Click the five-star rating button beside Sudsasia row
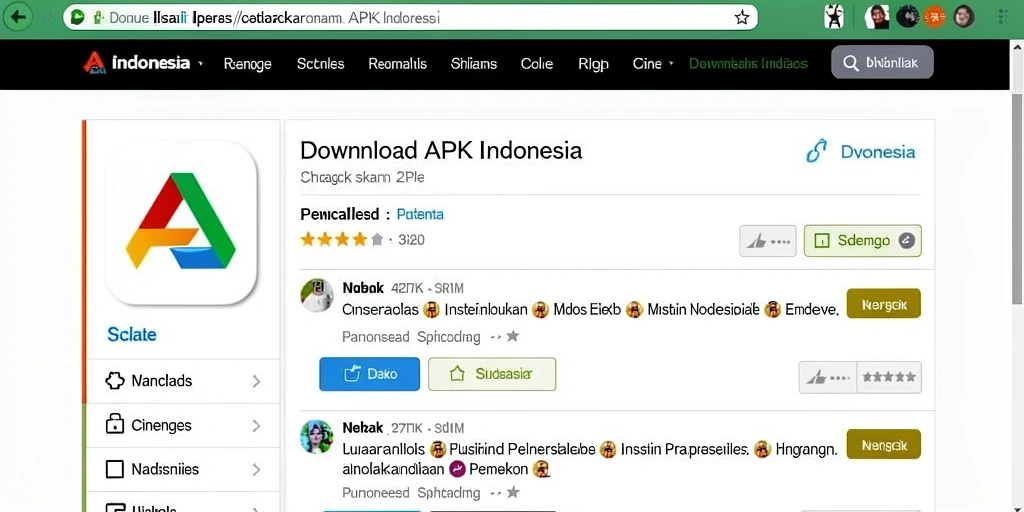1024x512 pixels. (x=889, y=377)
